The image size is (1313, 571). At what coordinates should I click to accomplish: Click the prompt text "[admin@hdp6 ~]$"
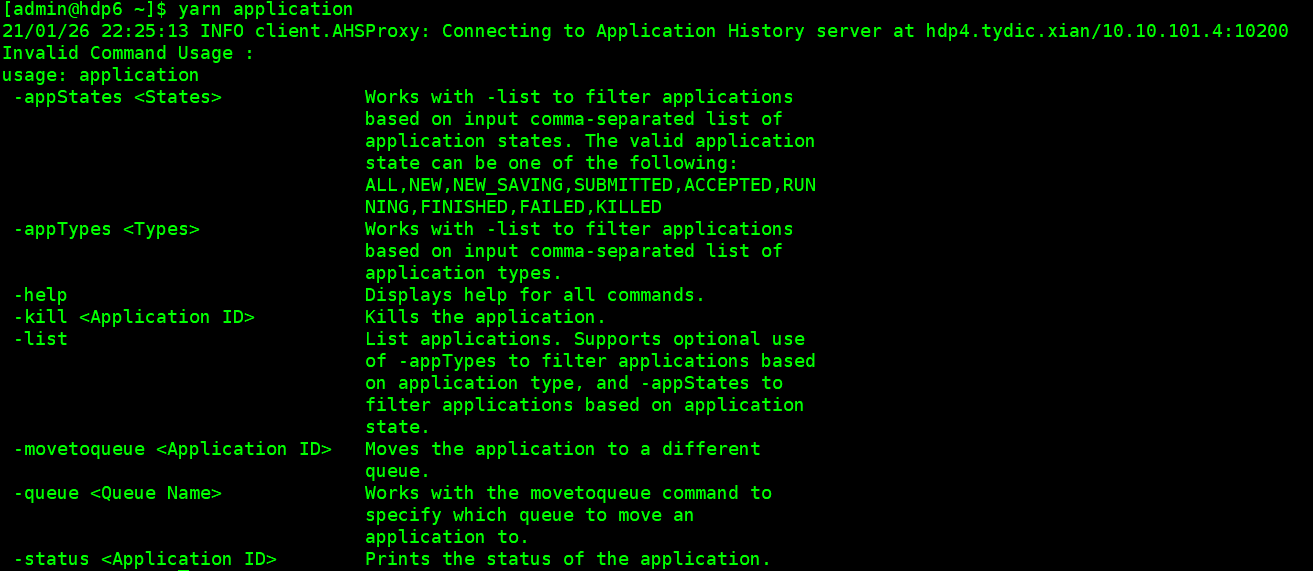click(84, 10)
